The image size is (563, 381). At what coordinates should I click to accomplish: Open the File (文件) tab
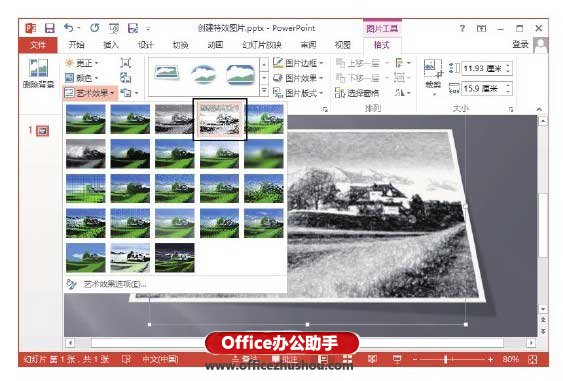coord(38,45)
